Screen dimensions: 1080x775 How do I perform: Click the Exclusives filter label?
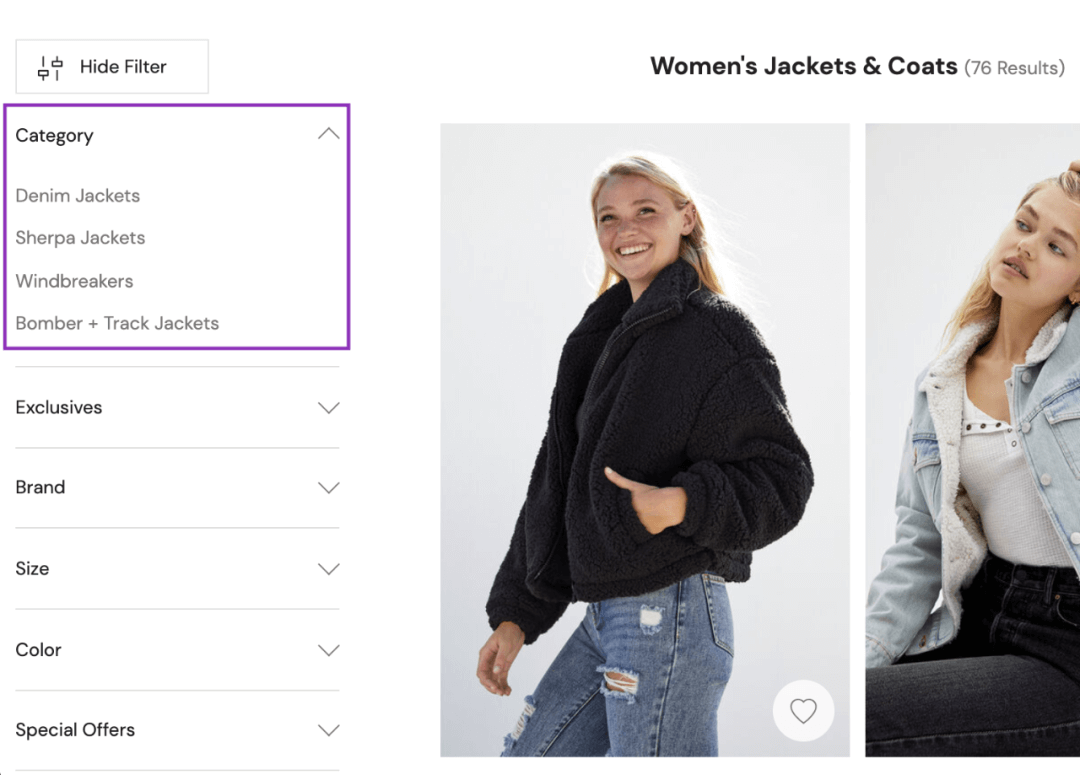pos(59,408)
